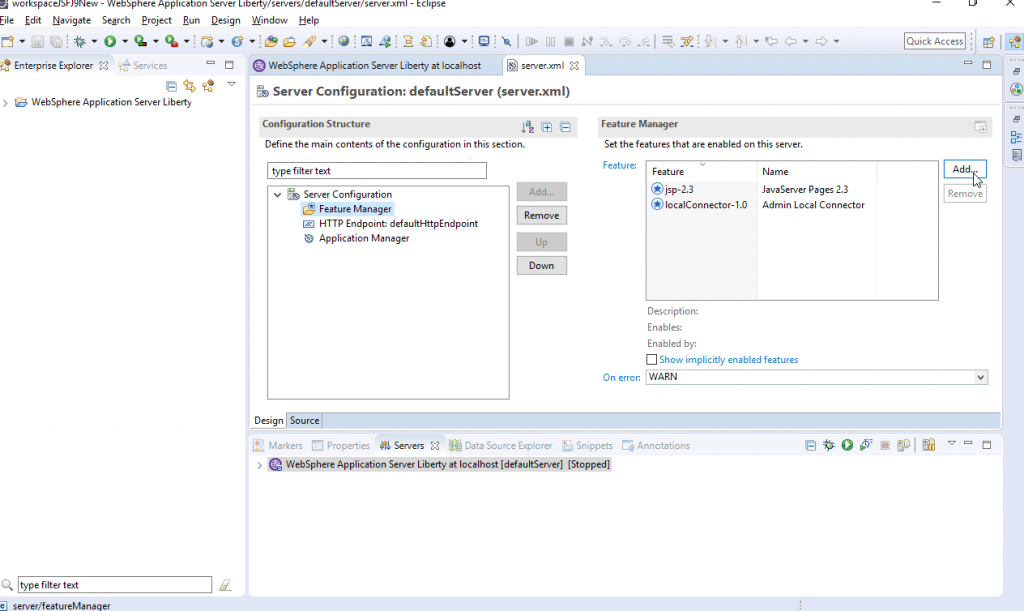Open the Navigate menu

tap(71, 20)
